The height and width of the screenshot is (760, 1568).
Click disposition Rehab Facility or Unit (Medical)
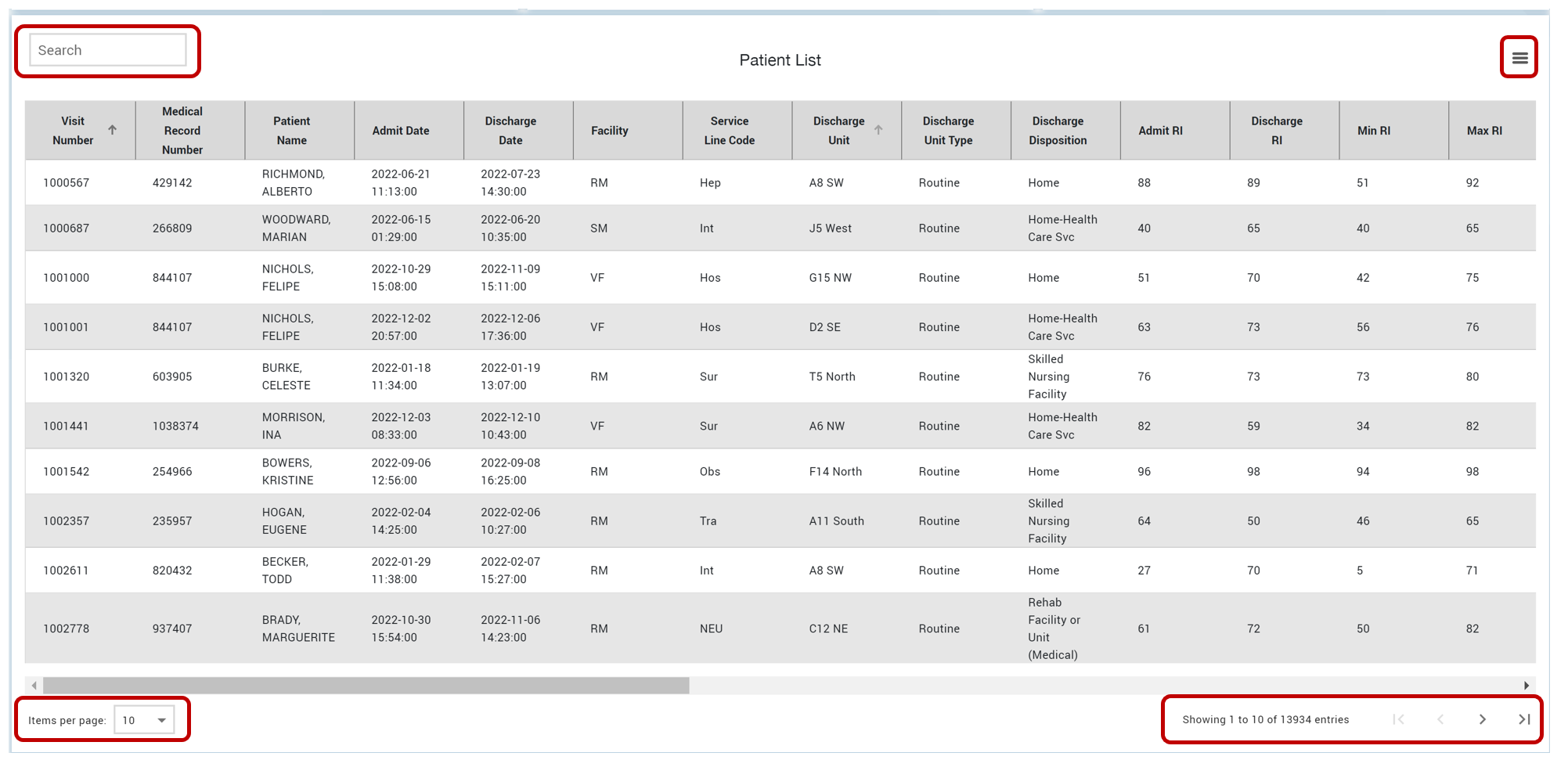(1054, 629)
